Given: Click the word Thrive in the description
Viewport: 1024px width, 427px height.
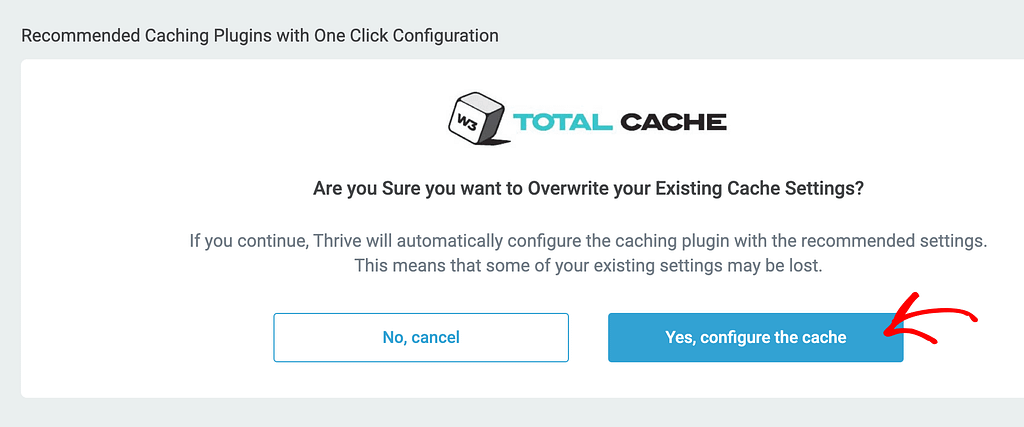Looking at the screenshot, I should 333,240.
